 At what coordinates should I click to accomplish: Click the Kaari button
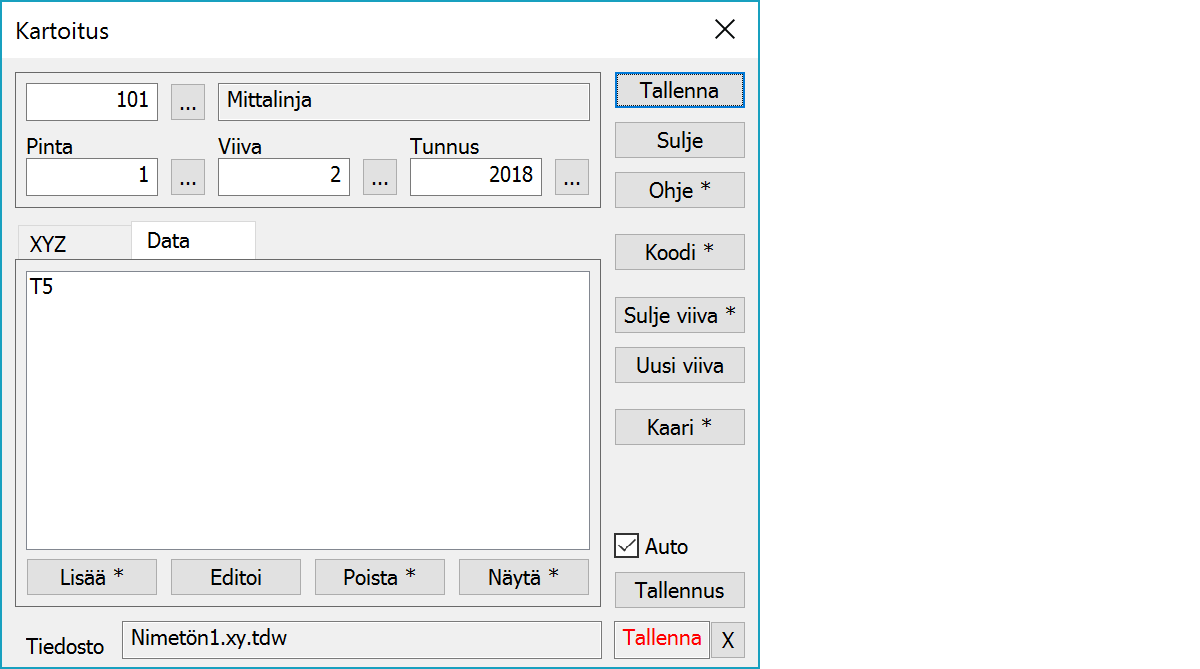tap(680, 427)
